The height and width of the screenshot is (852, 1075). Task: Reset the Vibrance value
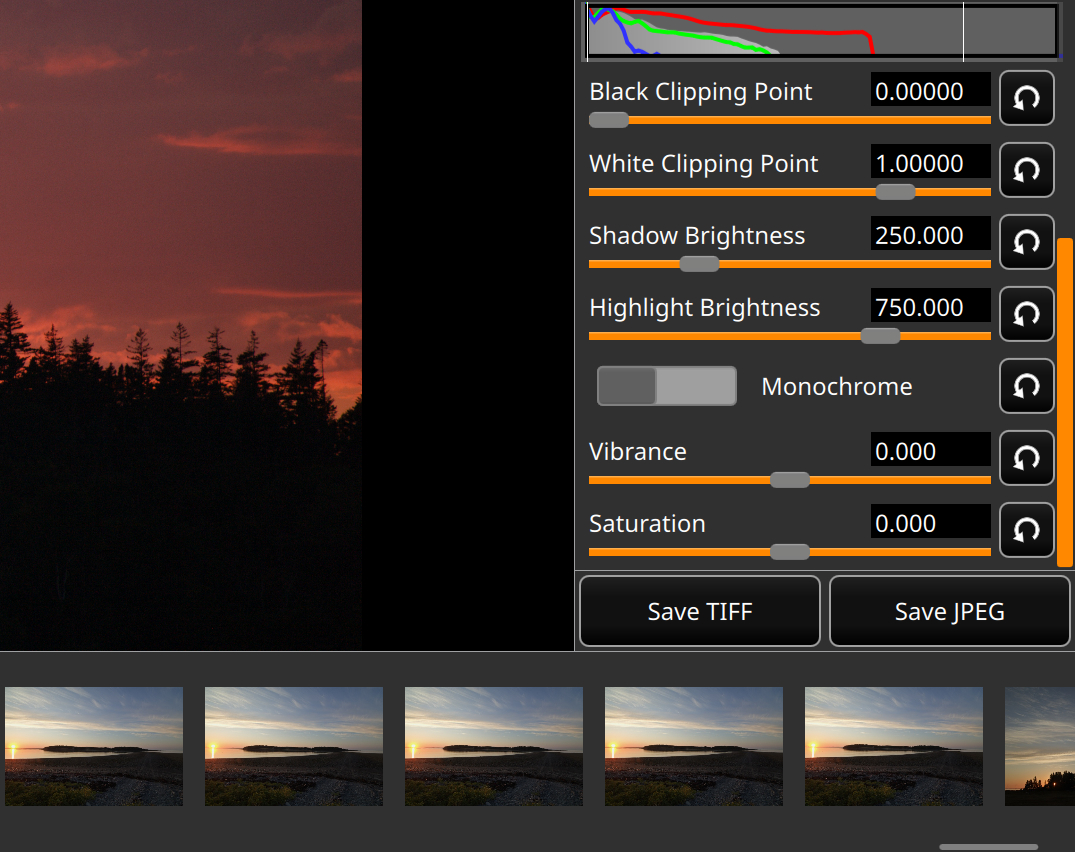tap(1026, 458)
